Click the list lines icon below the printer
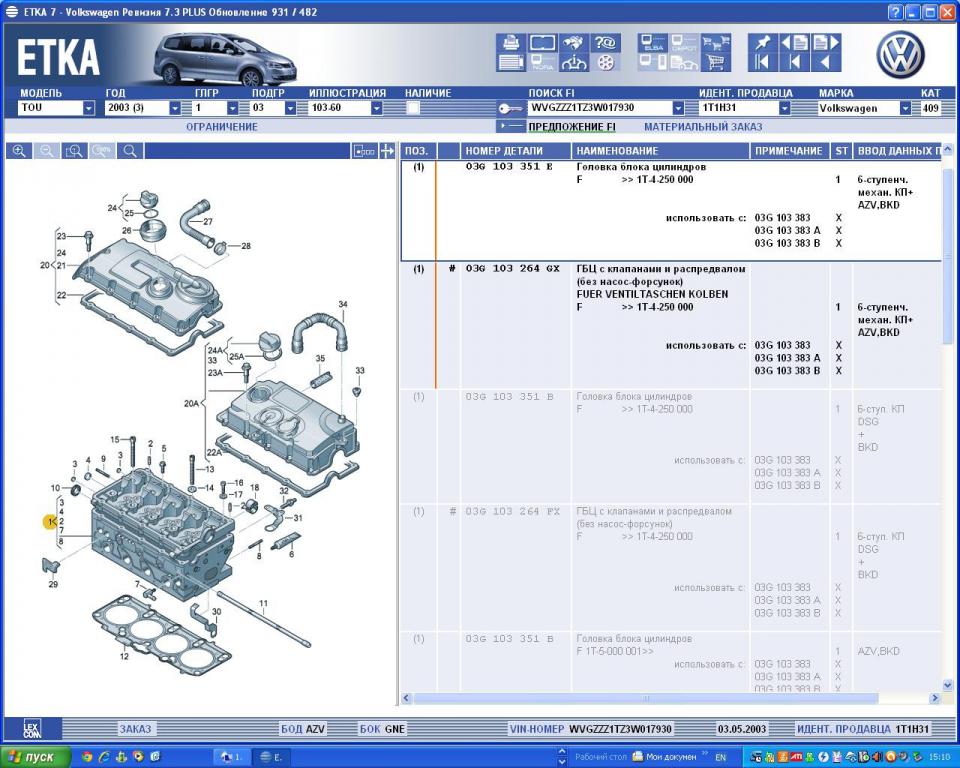960x768 pixels. coord(511,62)
